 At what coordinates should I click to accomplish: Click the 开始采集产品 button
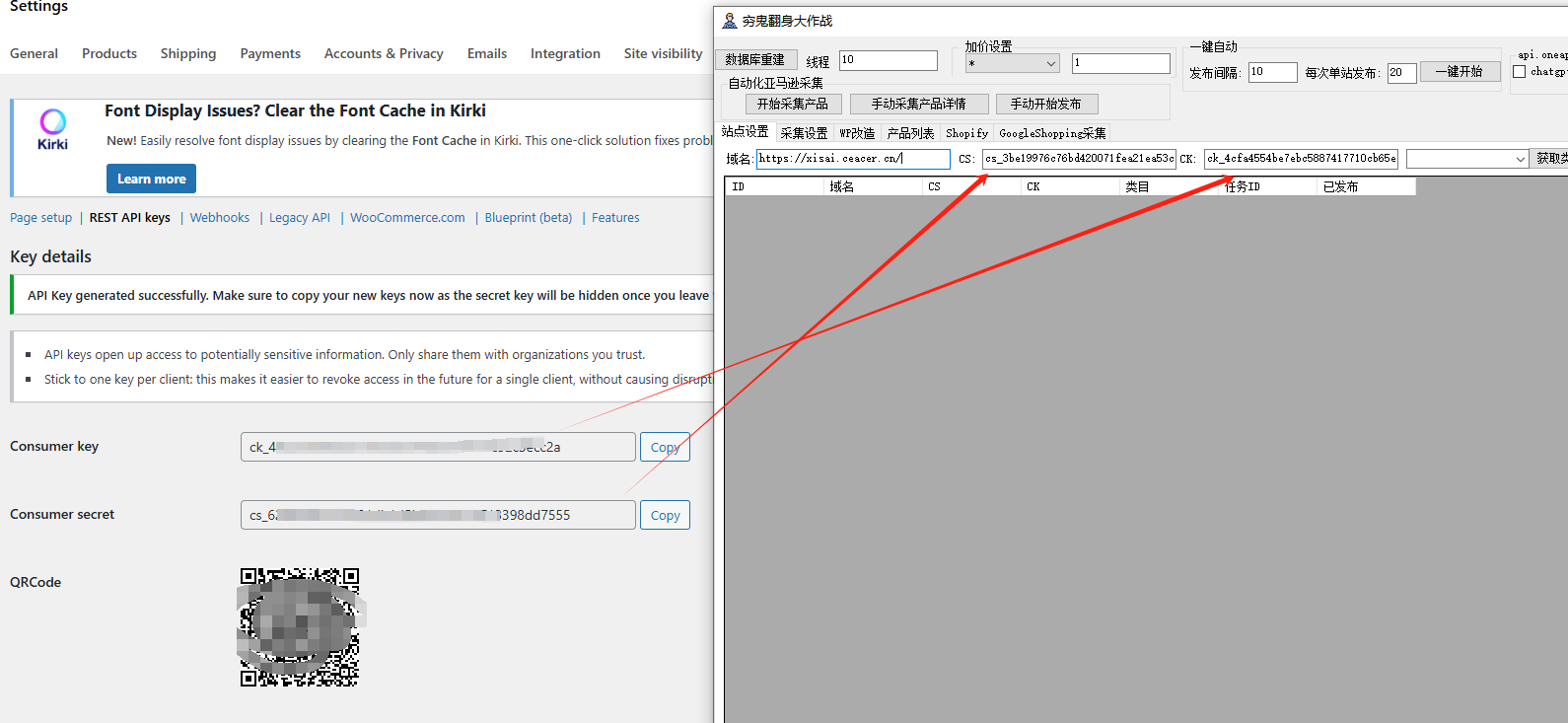[793, 104]
